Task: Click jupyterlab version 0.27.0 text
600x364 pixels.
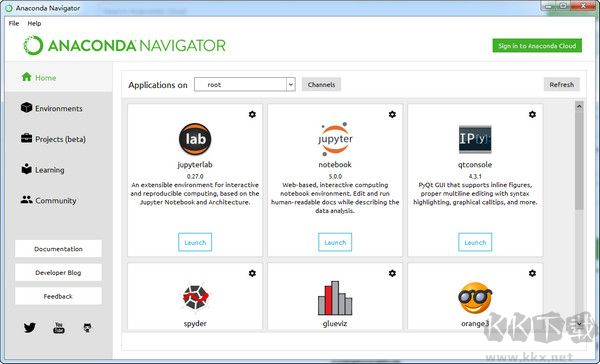Action: pyautogui.click(x=195, y=176)
